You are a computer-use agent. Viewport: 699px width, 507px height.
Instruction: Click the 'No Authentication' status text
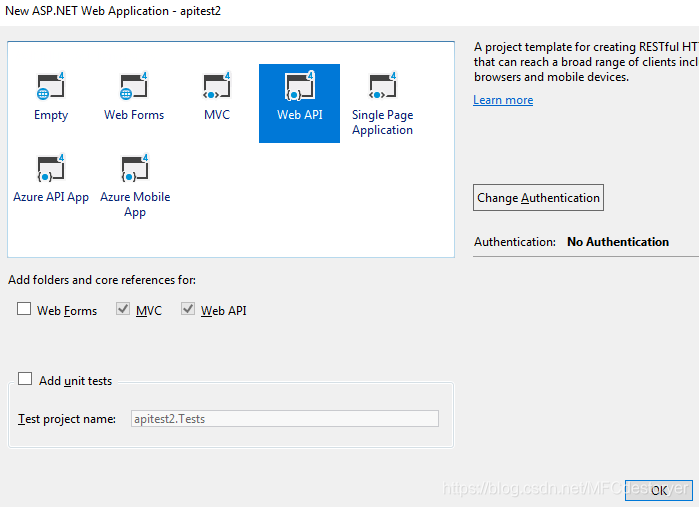point(618,242)
